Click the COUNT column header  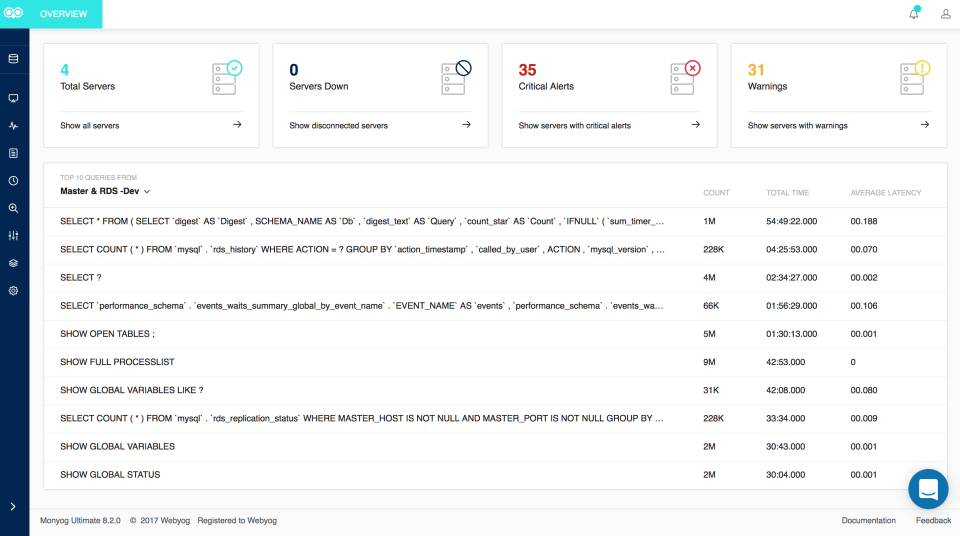click(716, 192)
